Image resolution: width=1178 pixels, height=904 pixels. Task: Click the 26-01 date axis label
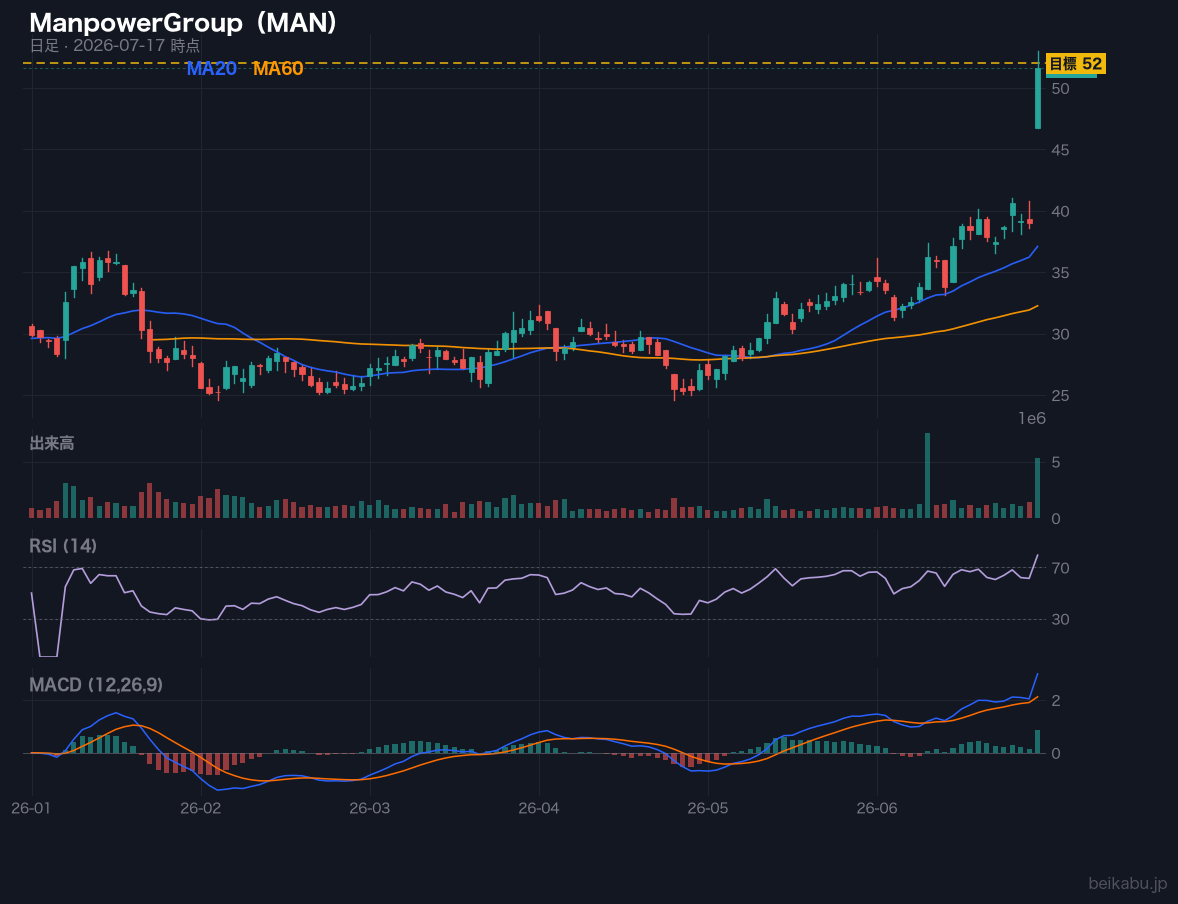point(31,809)
